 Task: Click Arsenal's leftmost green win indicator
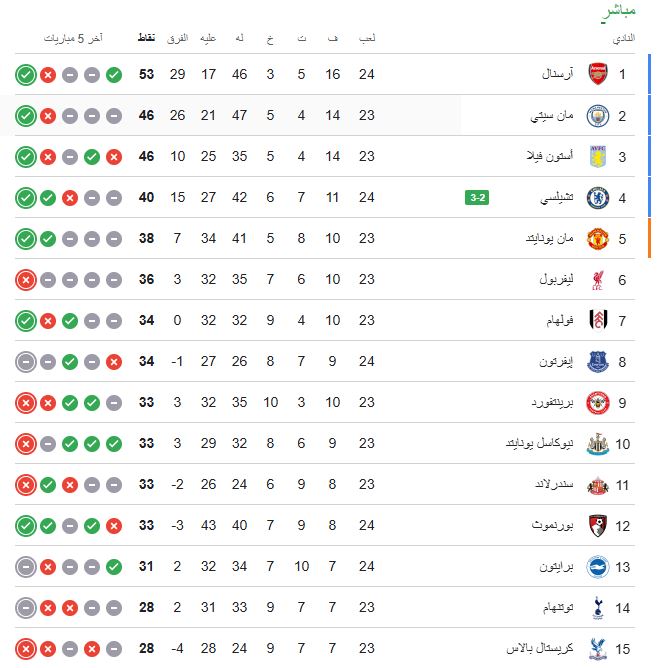(x=26, y=74)
